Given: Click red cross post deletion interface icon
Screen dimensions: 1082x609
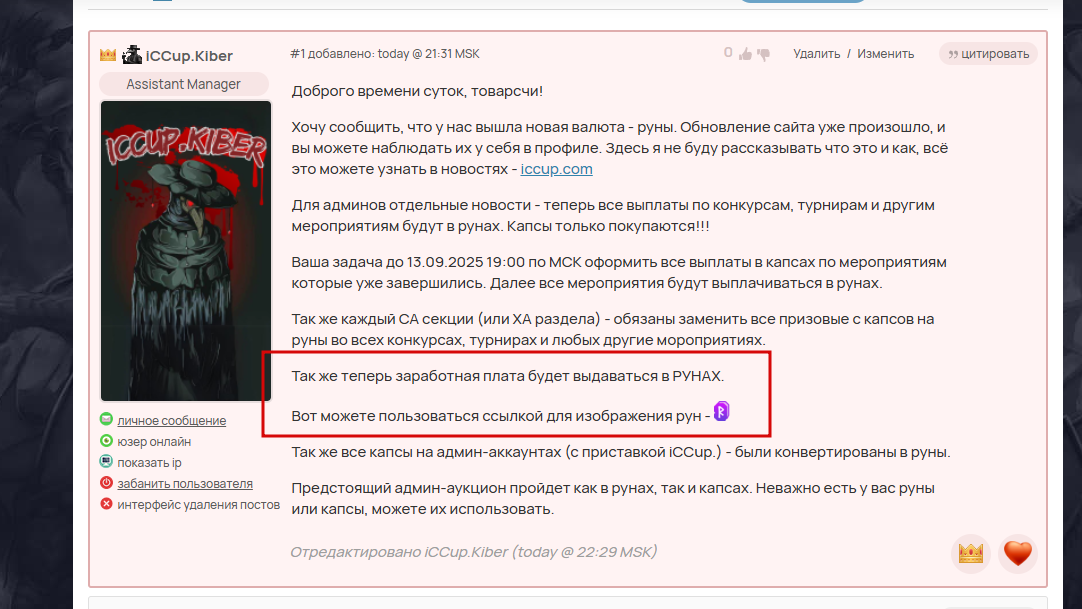Looking at the screenshot, I should (106, 503).
